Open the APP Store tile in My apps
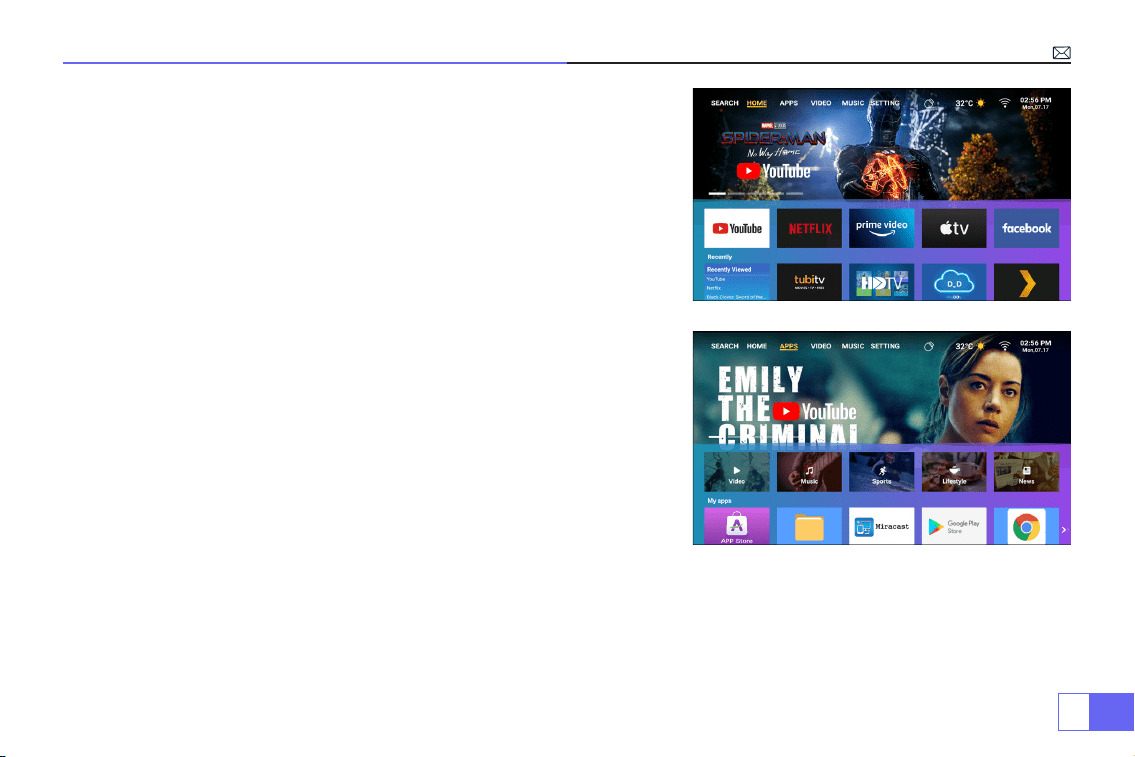This screenshot has height=757, width=1135. (x=737, y=526)
